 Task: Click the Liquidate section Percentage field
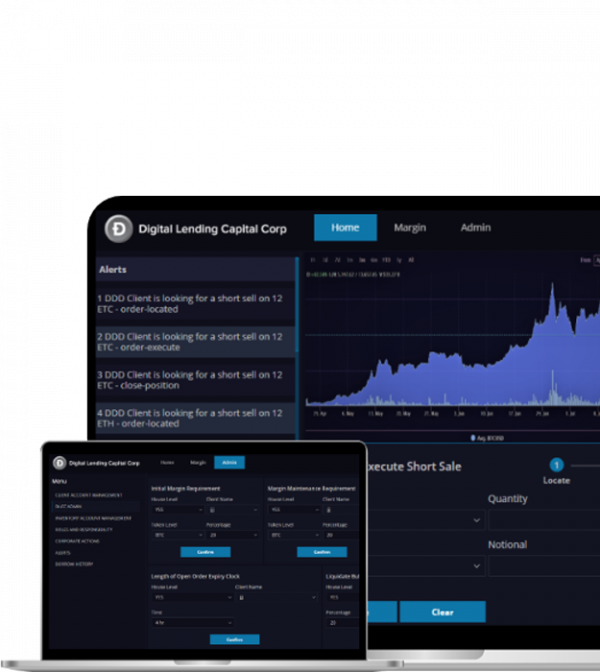343,623
